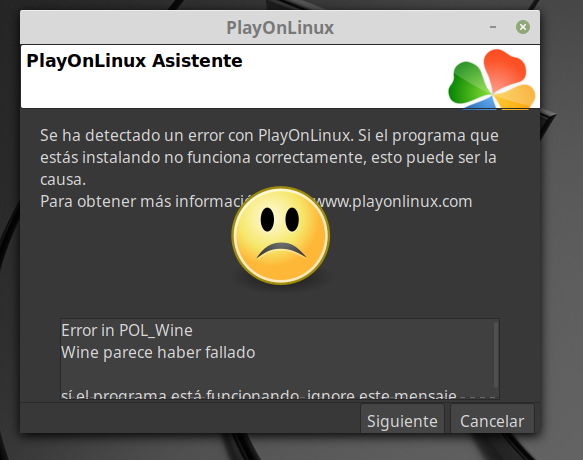Select the 'Error in POL_Wine' line
Viewport: 583px width, 460px height.
click(127, 330)
